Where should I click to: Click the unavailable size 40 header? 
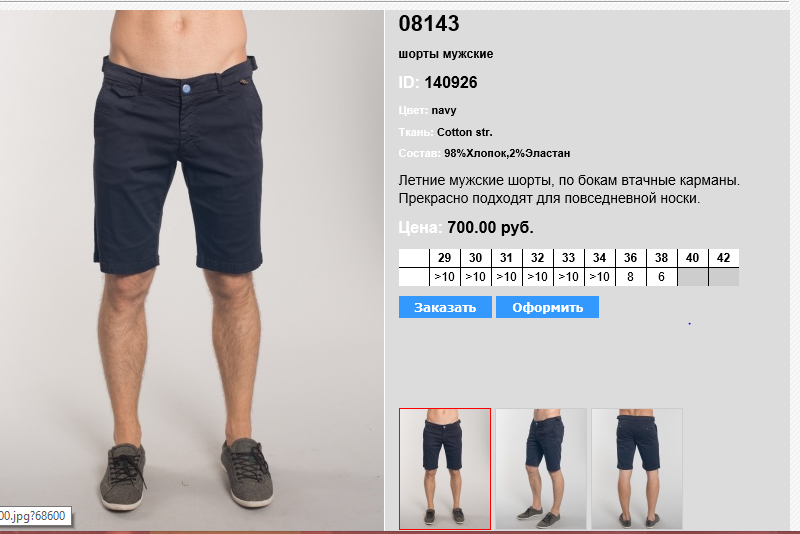(x=693, y=258)
